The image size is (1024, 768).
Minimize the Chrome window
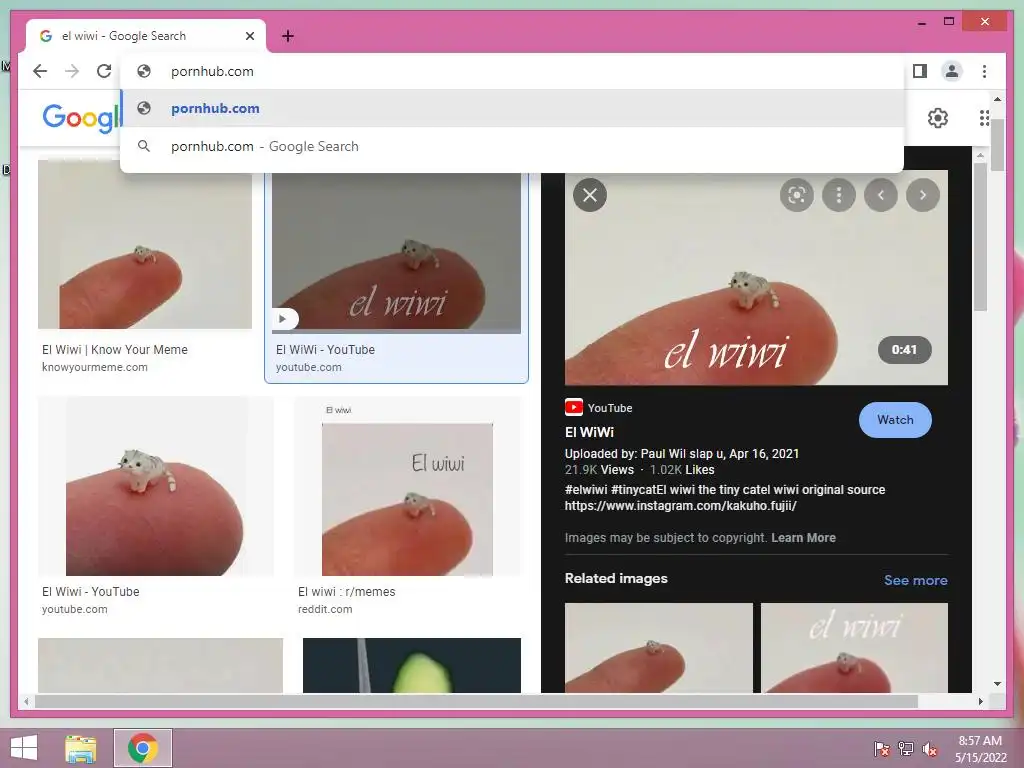click(x=921, y=22)
